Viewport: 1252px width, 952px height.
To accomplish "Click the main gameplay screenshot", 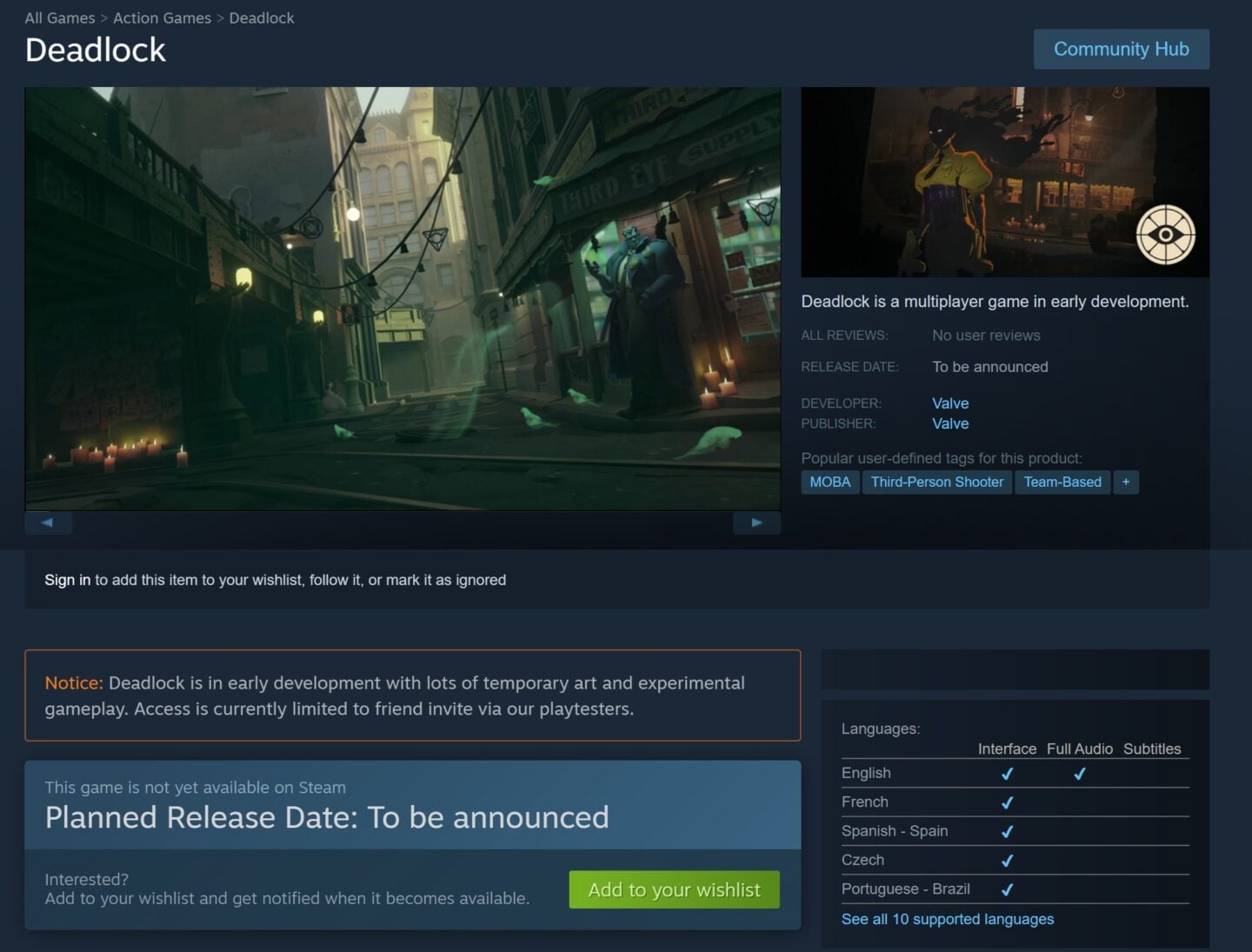I will pyautogui.click(x=403, y=298).
